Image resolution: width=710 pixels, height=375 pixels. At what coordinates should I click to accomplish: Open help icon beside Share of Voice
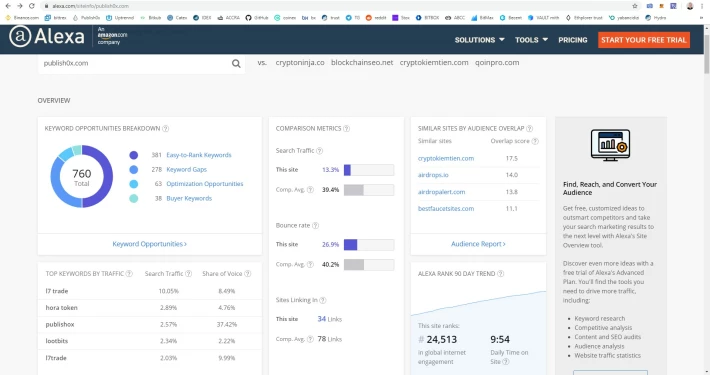pos(248,274)
